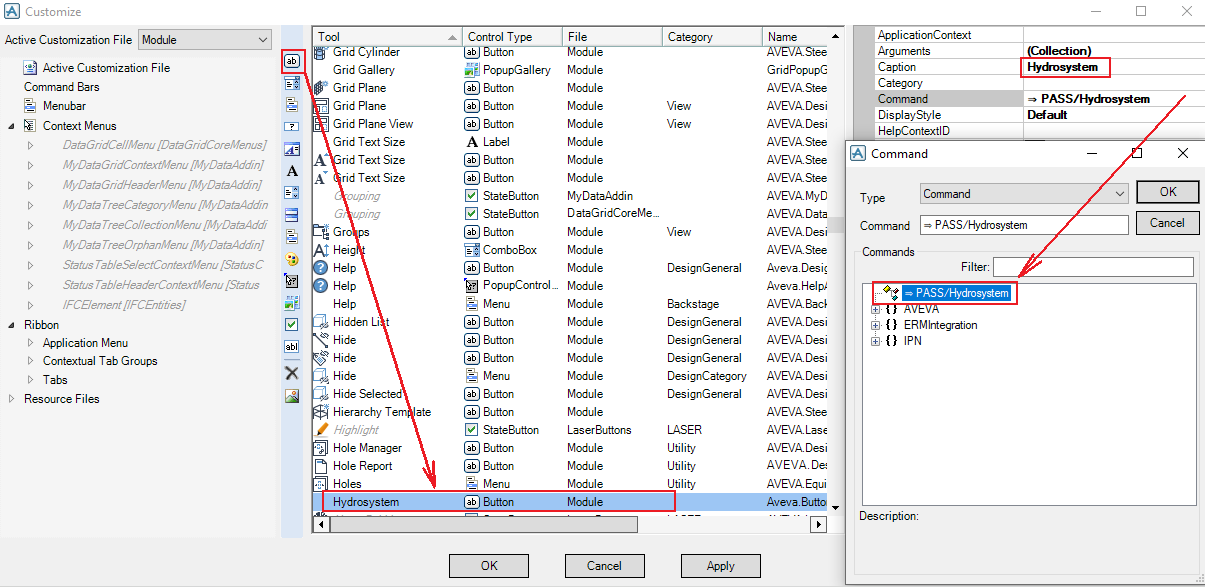Screen dimensions: 1205x587
Task: Expand the AVEVA commands node
Action: (875, 310)
